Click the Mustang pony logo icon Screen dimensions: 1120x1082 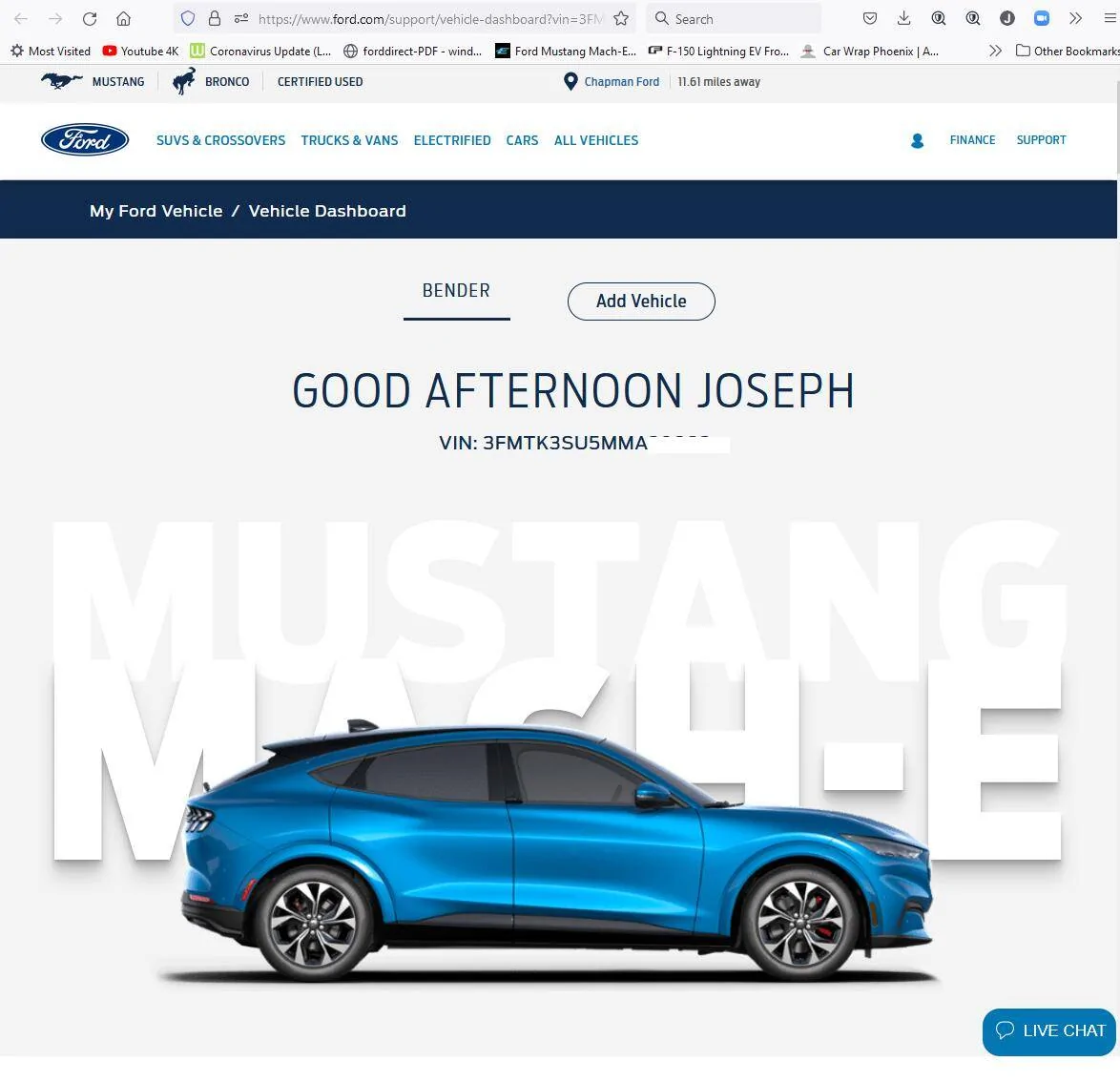click(61, 81)
